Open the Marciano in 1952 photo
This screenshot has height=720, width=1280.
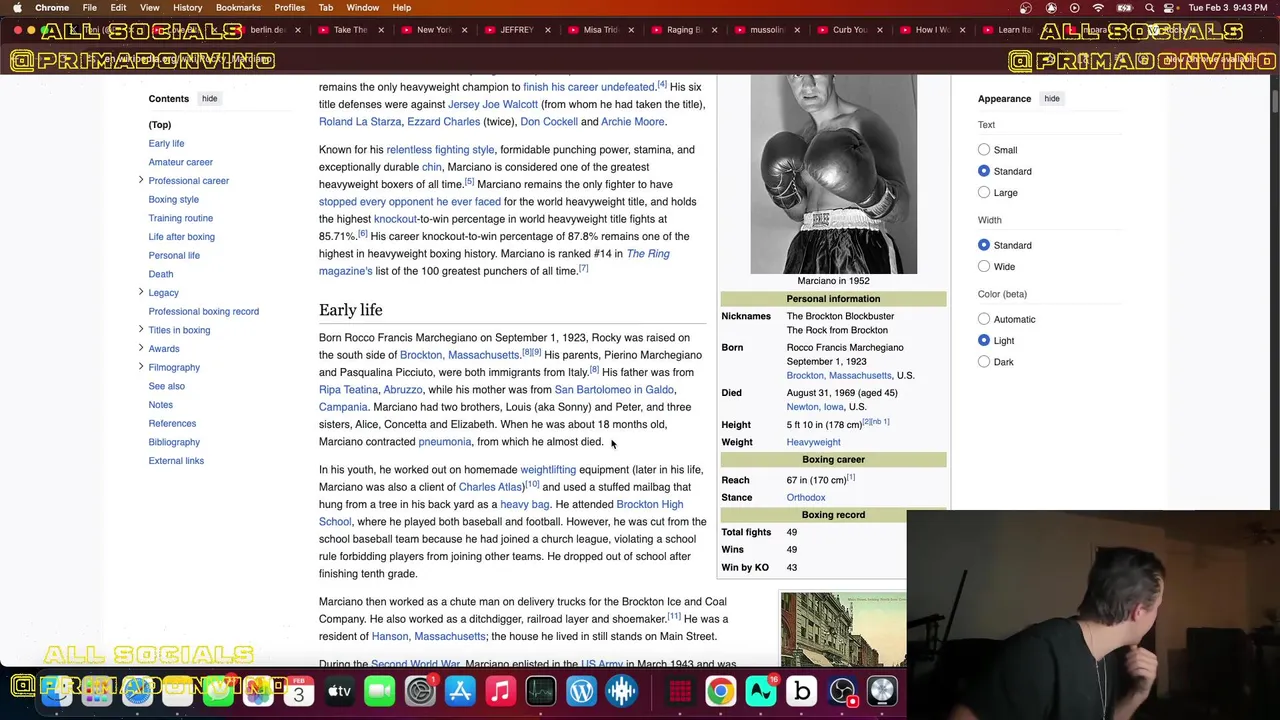[x=833, y=174]
